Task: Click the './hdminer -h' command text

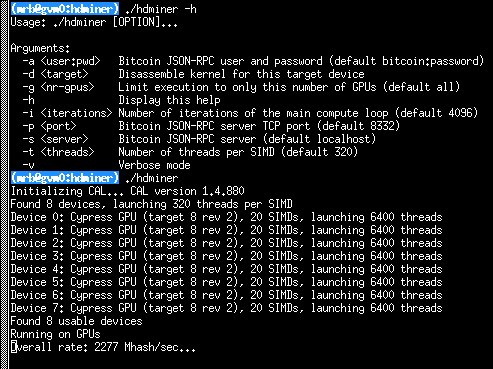Action: (x=161, y=9)
